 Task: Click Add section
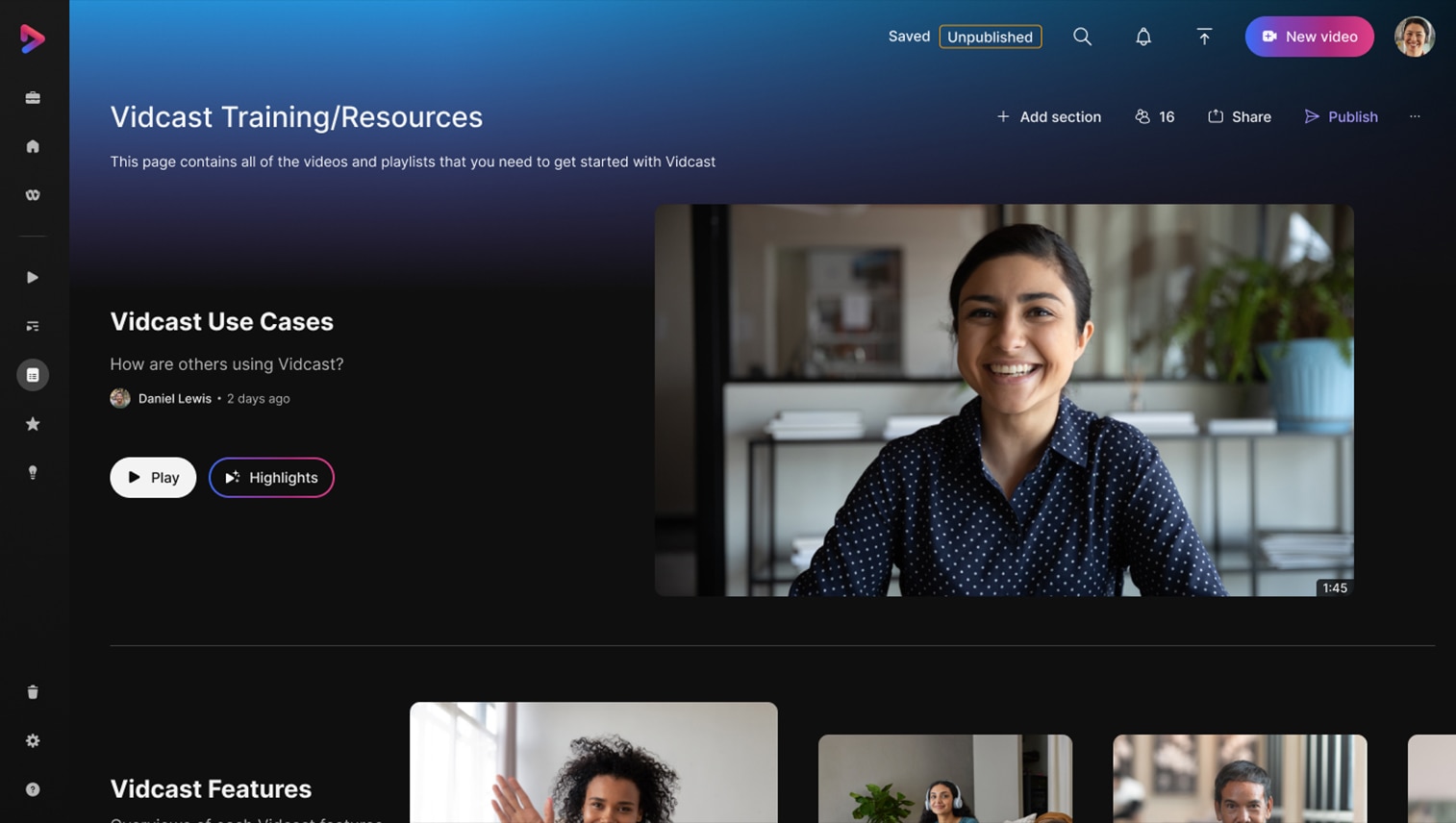coord(1048,116)
